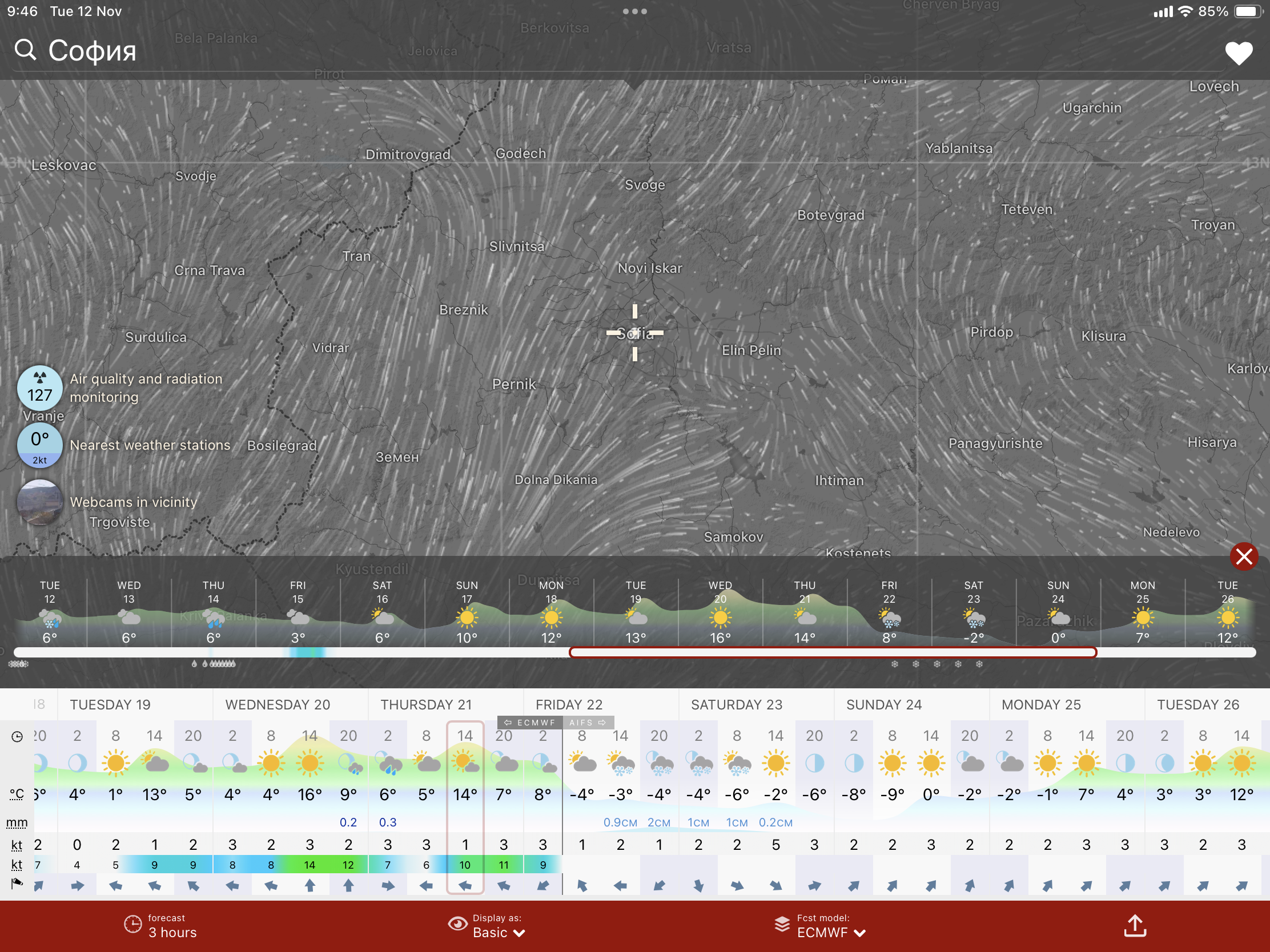Select highlighted Thursday 21 14h column

pos(465,808)
